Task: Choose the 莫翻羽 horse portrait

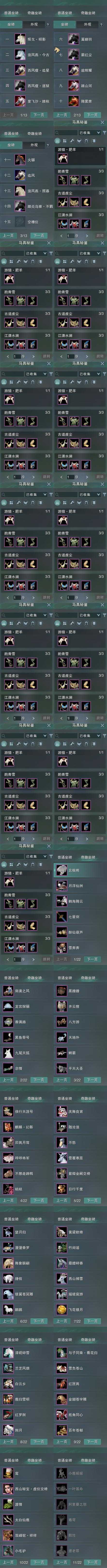Action: click(x=73, y=39)
